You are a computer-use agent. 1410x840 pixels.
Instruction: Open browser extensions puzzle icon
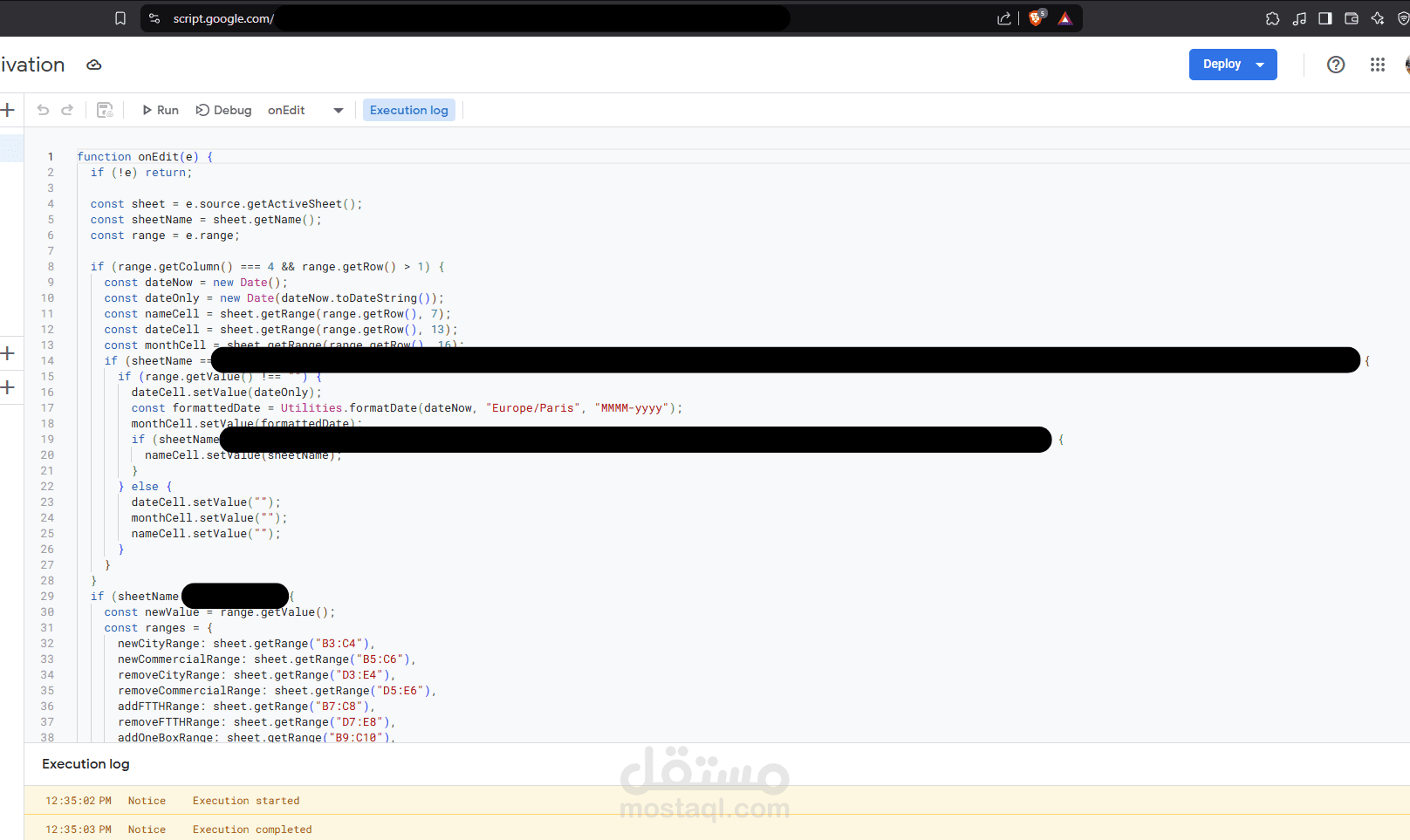click(x=1272, y=18)
